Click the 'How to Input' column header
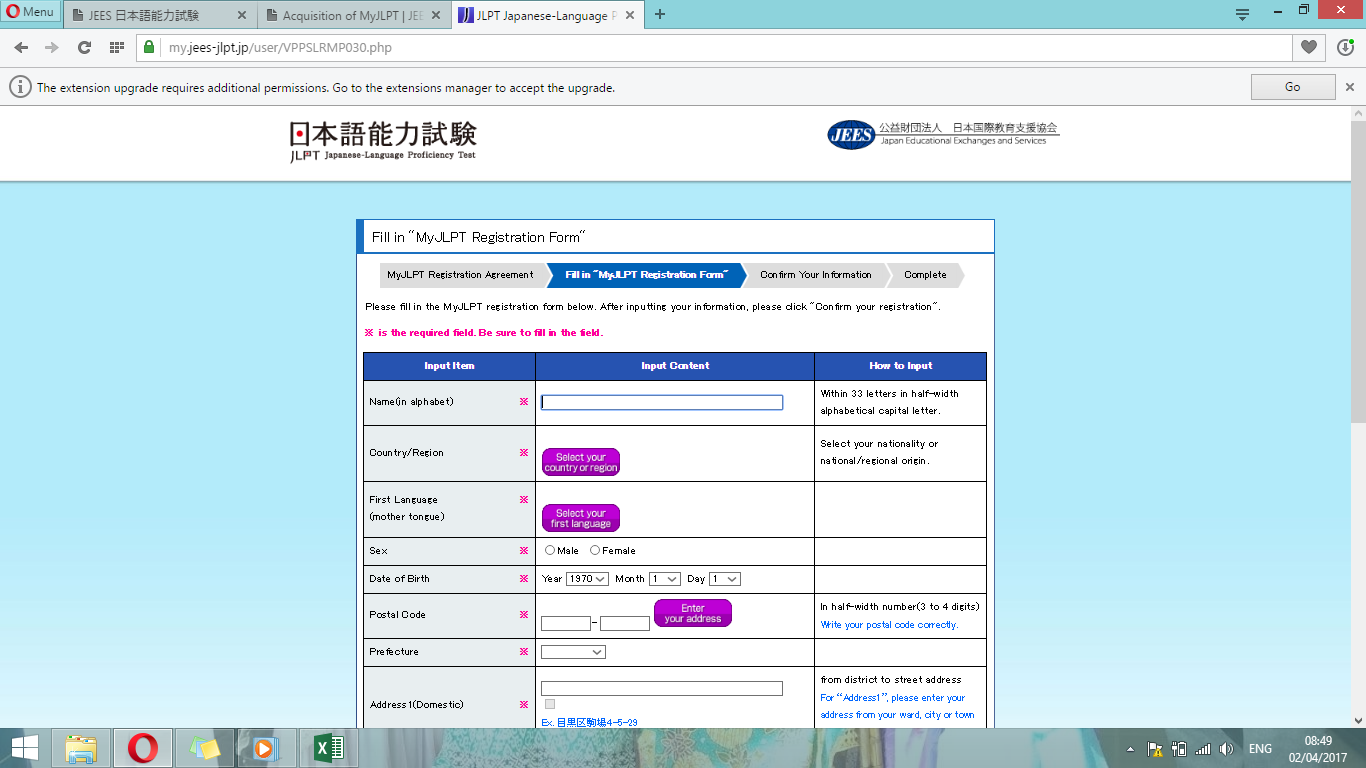 click(901, 366)
